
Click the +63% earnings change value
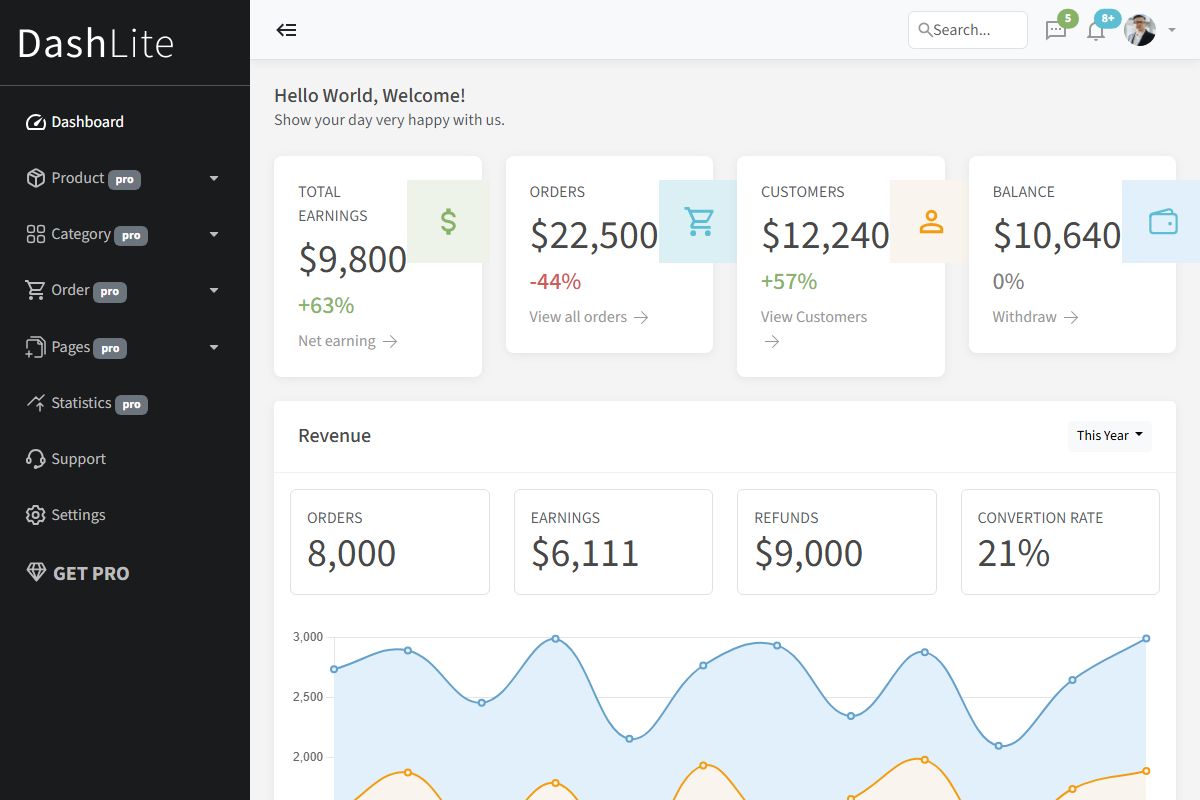point(326,305)
